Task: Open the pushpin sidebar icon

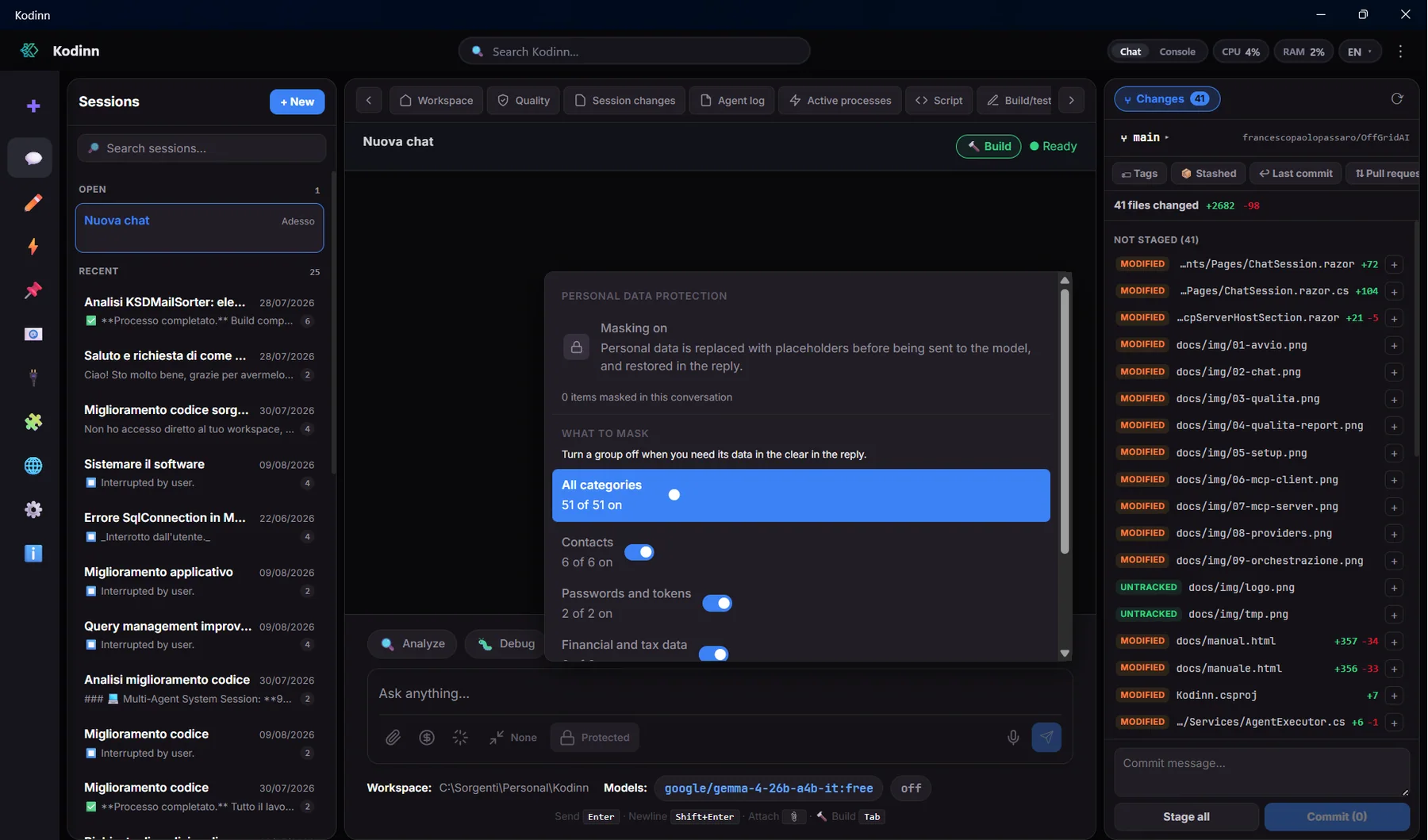Action: (33, 290)
